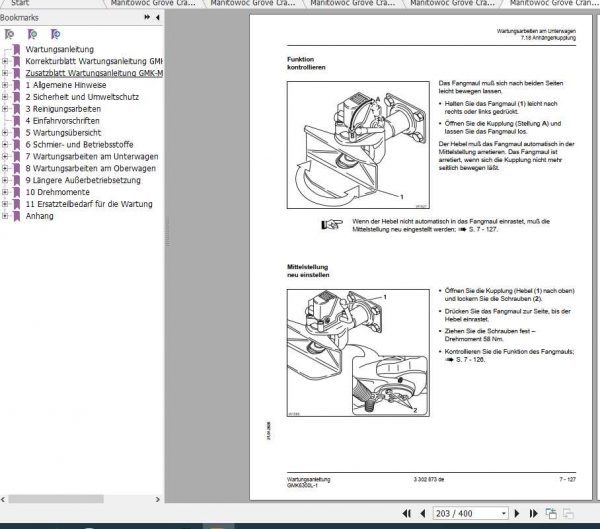600x529 pixels.
Task: Switch to the fourth Manitowoc Grove Cra... tab
Action: point(453,3)
